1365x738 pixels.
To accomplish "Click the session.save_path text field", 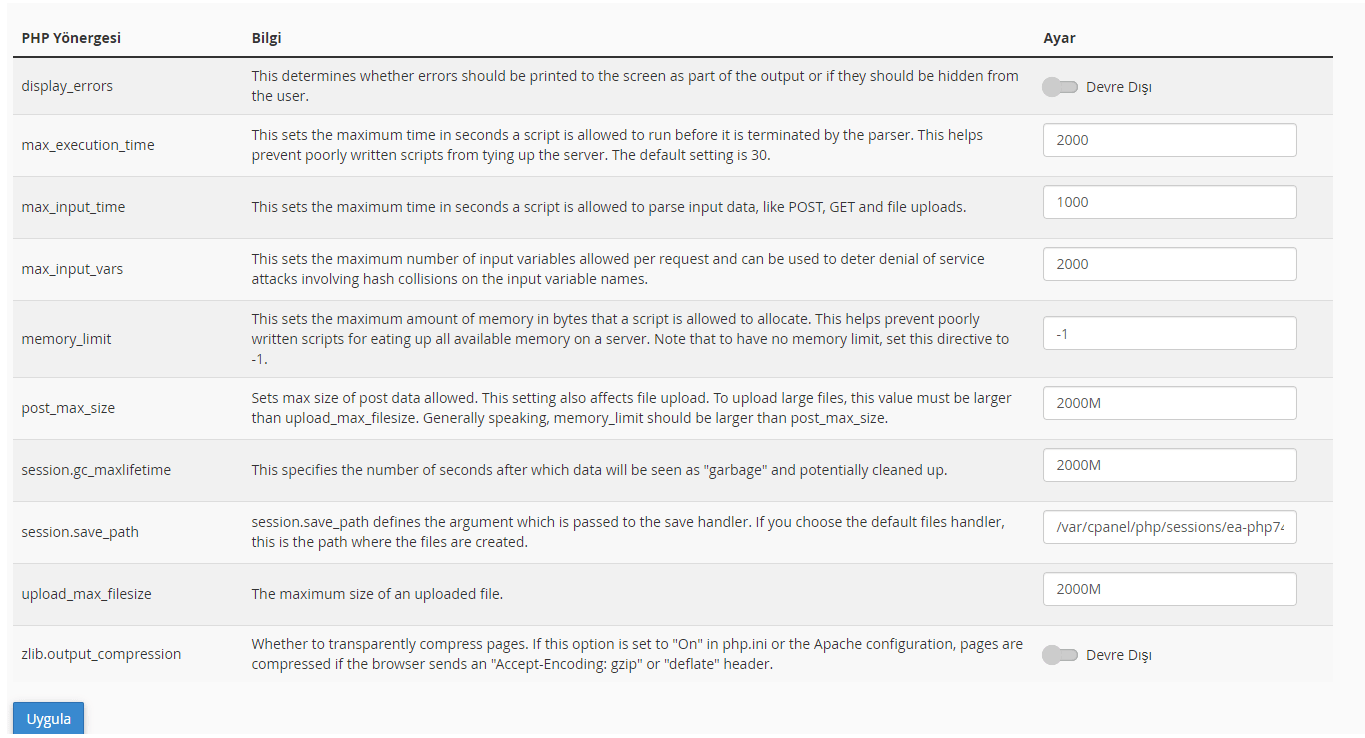I will tap(1169, 527).
